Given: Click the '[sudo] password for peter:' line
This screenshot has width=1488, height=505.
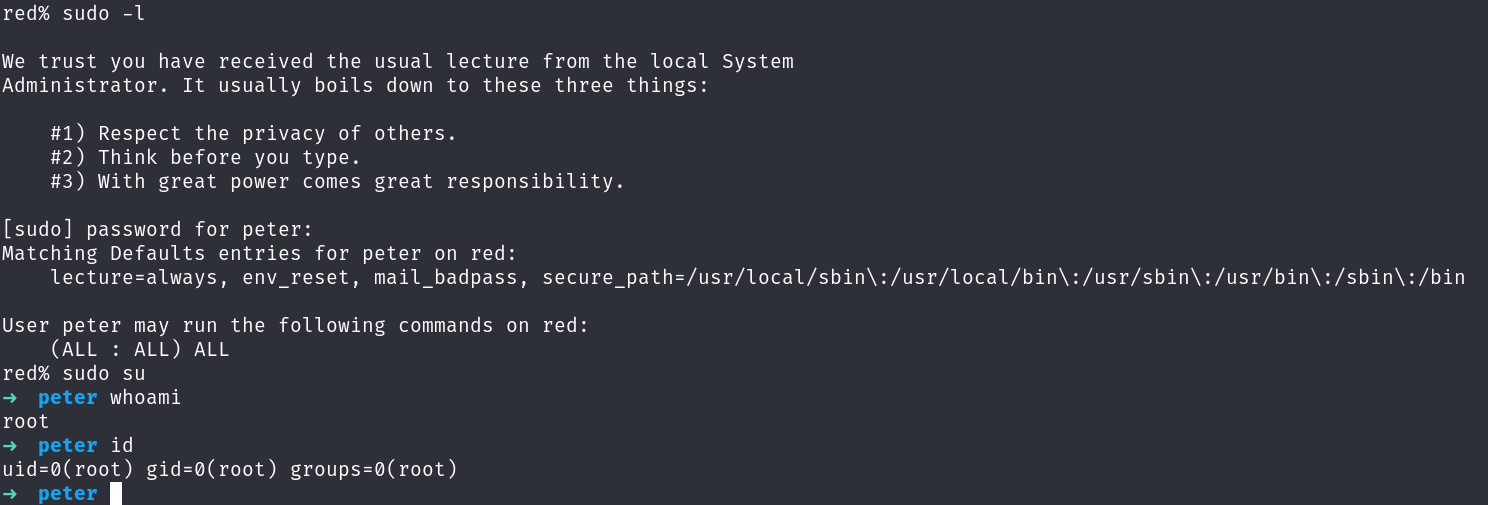Looking at the screenshot, I should [x=158, y=230].
